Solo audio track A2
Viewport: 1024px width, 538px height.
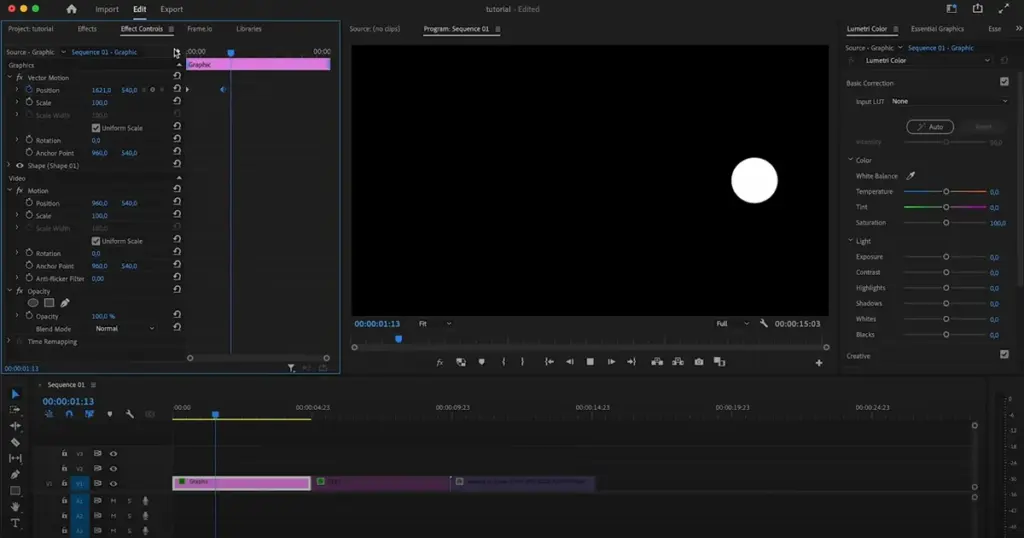[x=129, y=516]
